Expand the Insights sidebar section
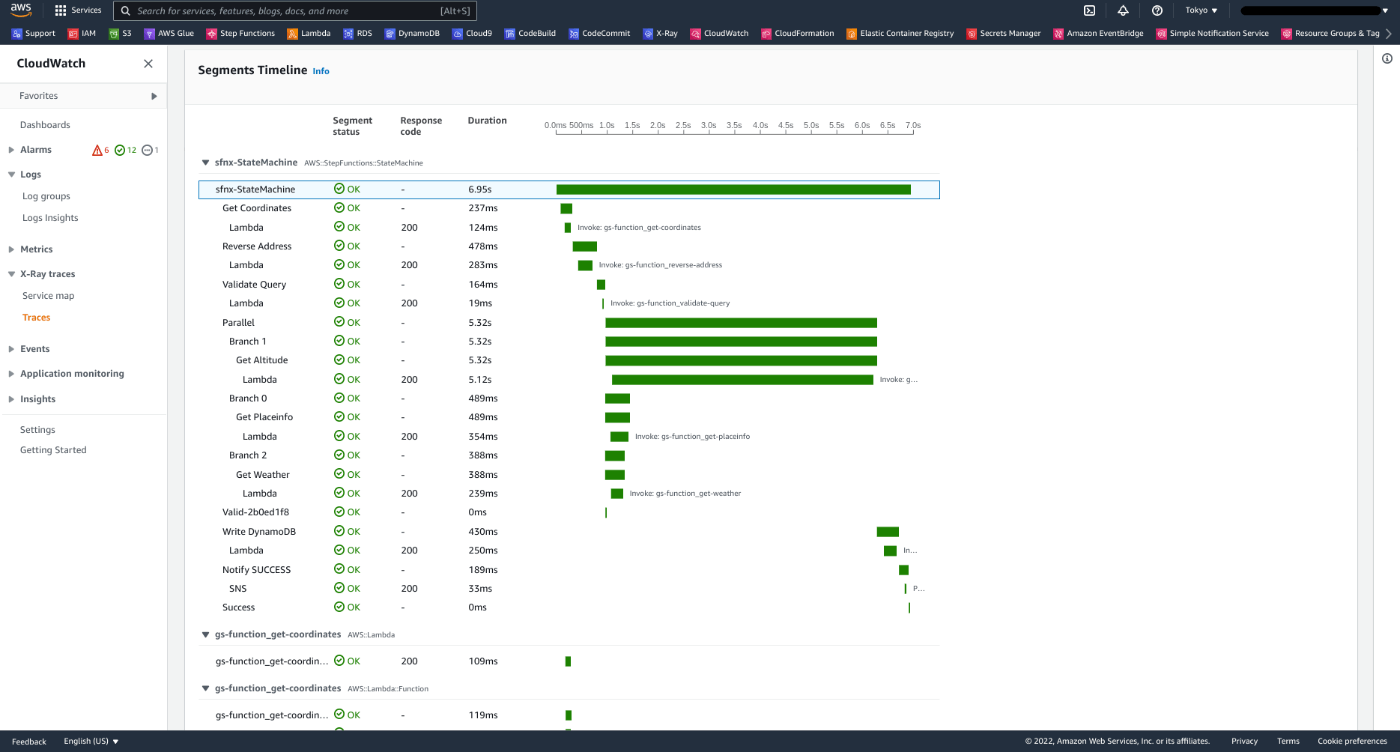Screen dimensions: 1400x752 [11, 399]
